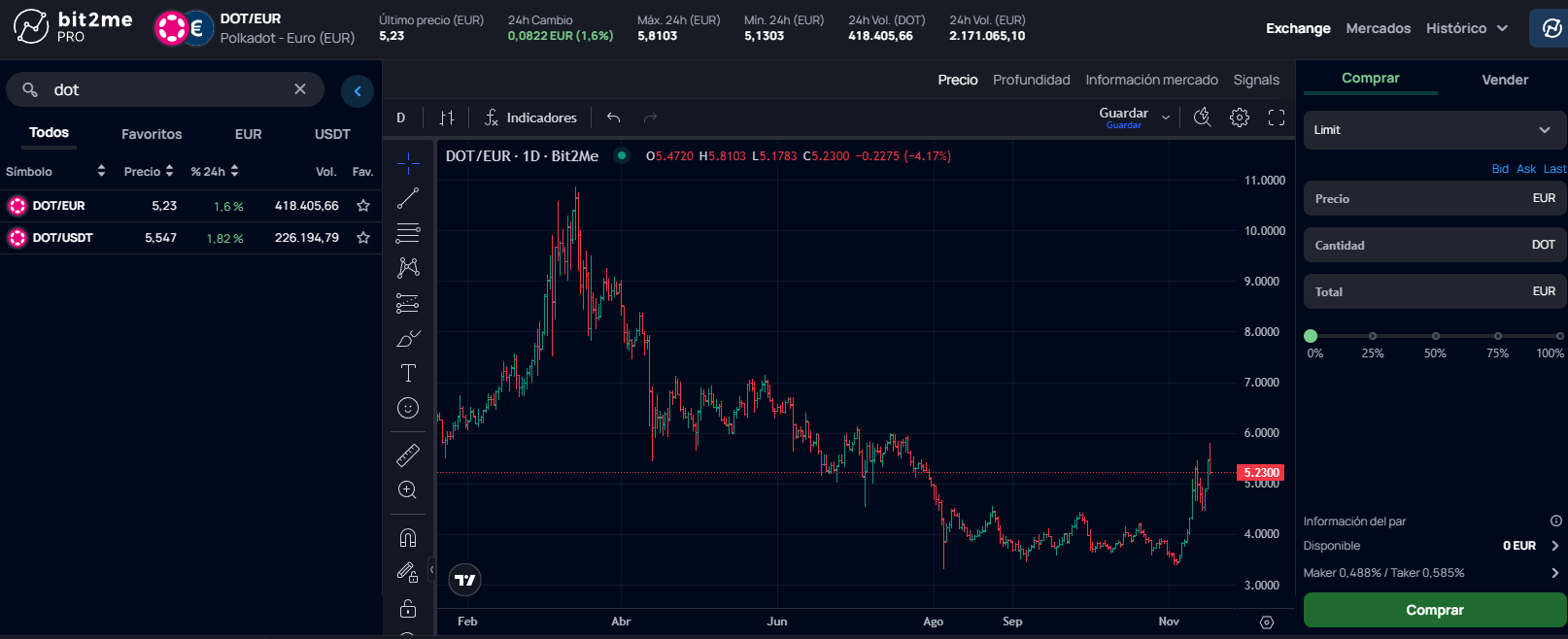Collapse the market list side panel
This screenshot has height=639, width=1568.
pos(358,91)
